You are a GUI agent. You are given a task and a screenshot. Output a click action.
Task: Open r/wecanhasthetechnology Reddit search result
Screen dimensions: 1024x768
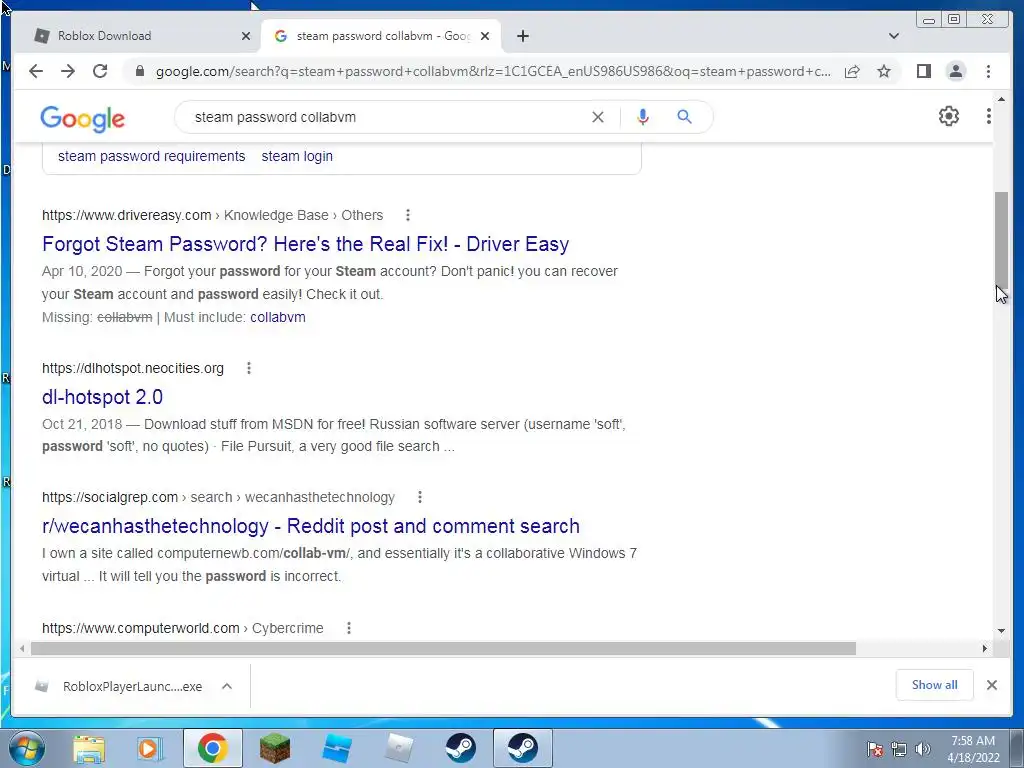[311, 526]
